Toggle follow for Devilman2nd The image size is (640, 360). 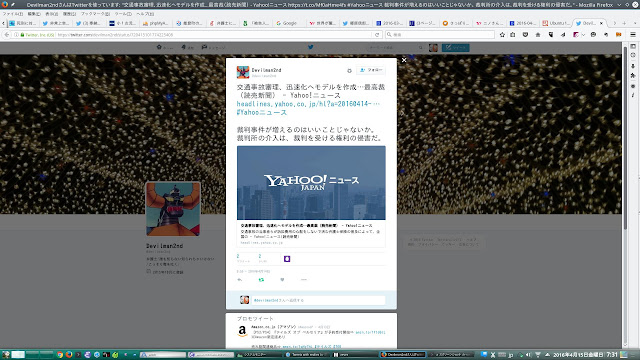371,70
